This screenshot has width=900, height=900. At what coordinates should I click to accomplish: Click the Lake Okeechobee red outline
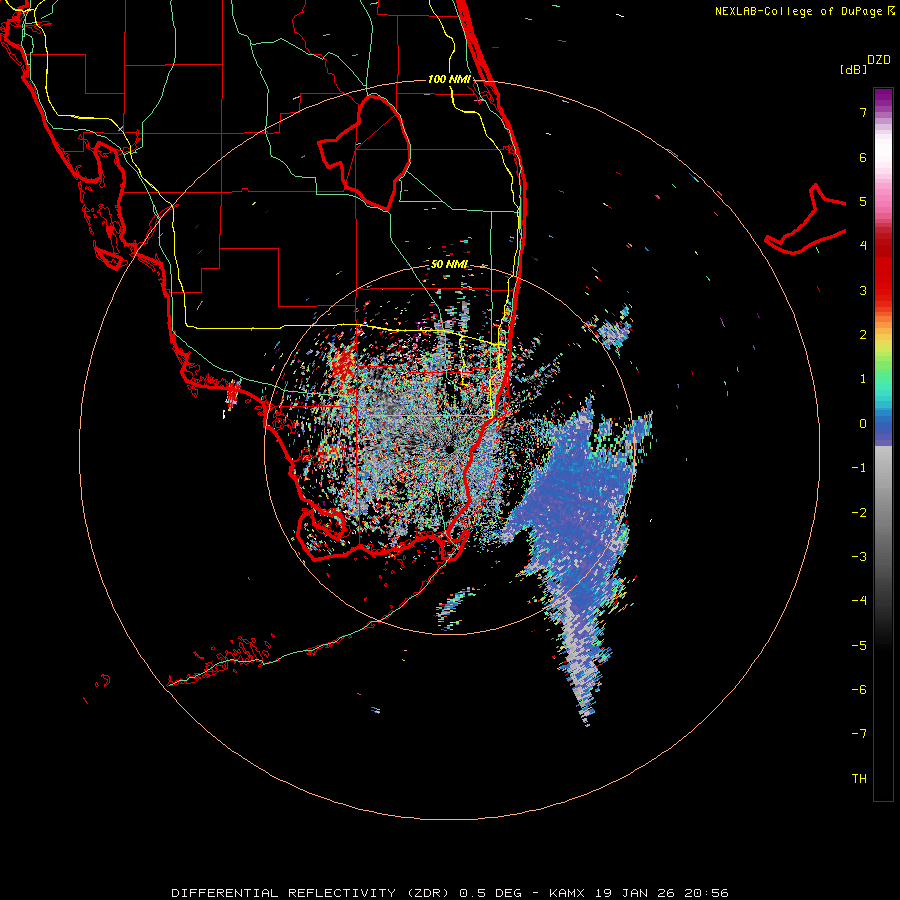coord(364,153)
